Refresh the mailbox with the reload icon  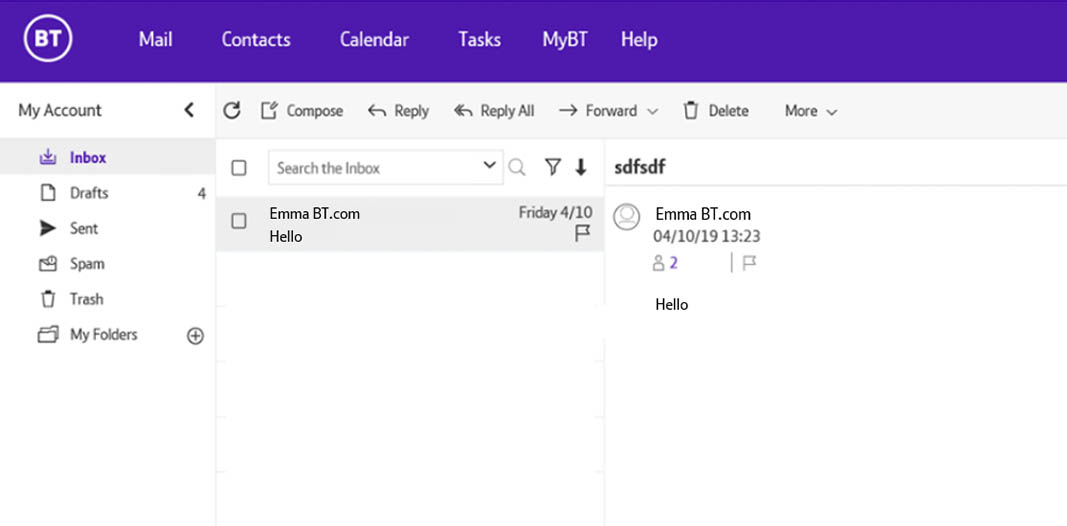point(232,111)
